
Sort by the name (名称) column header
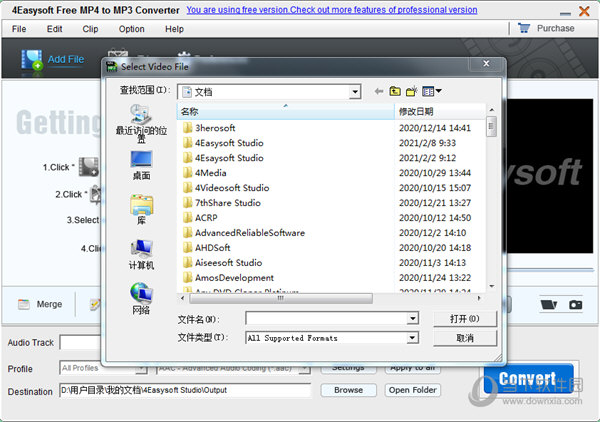285,112
